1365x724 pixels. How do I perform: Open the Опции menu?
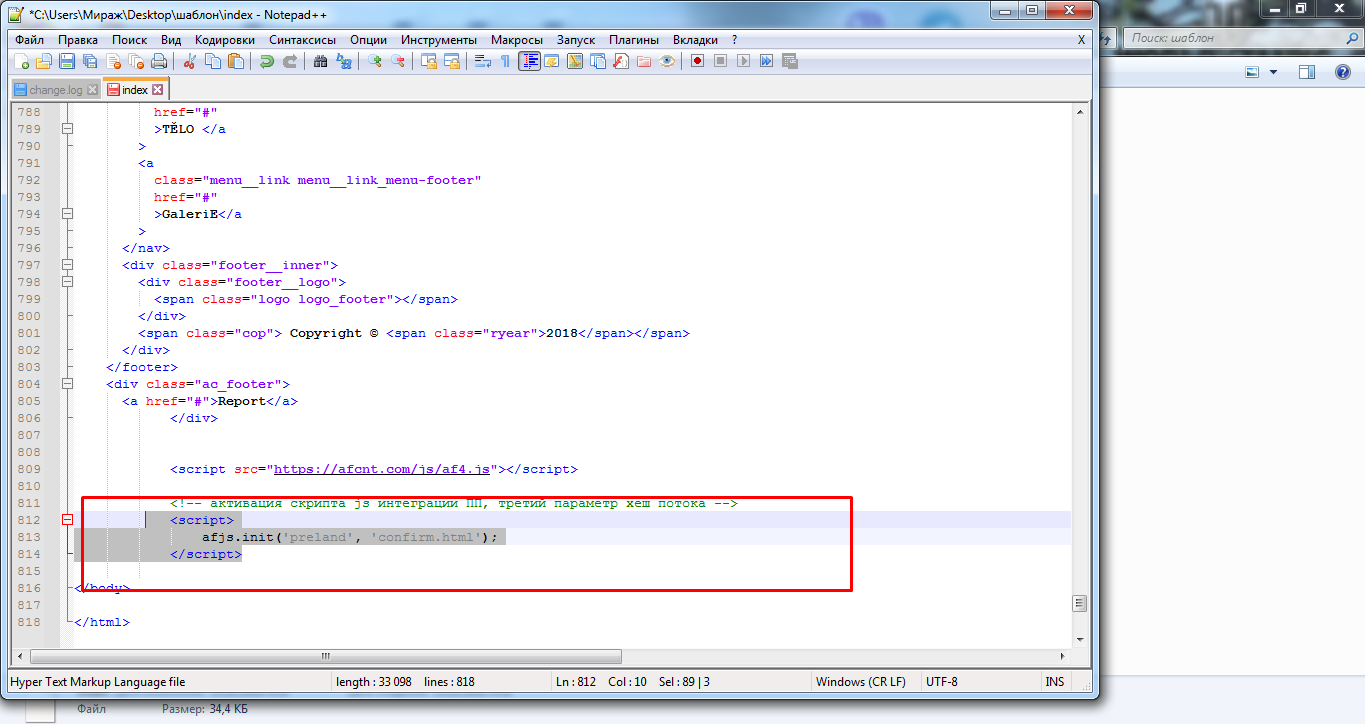[368, 40]
